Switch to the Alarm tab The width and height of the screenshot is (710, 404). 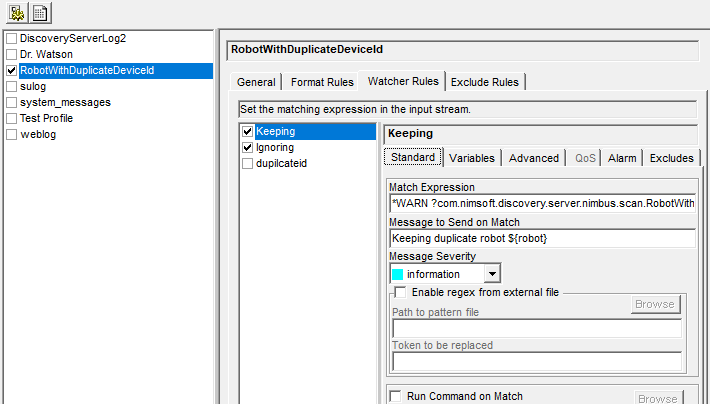click(x=622, y=158)
